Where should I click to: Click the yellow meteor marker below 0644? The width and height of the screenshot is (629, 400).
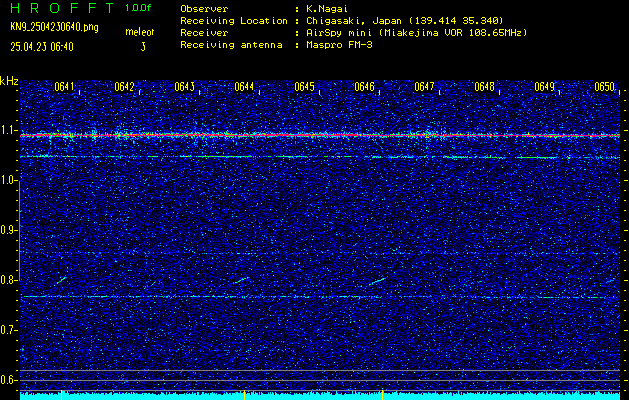(x=244, y=395)
